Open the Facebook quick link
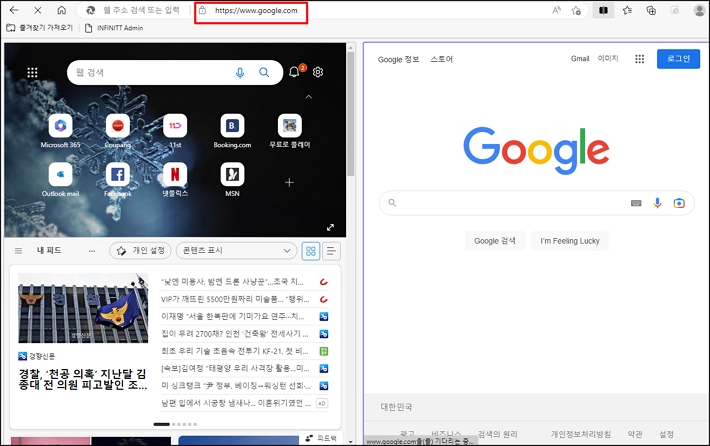Screen dimensions: 710x446 click(118, 180)
